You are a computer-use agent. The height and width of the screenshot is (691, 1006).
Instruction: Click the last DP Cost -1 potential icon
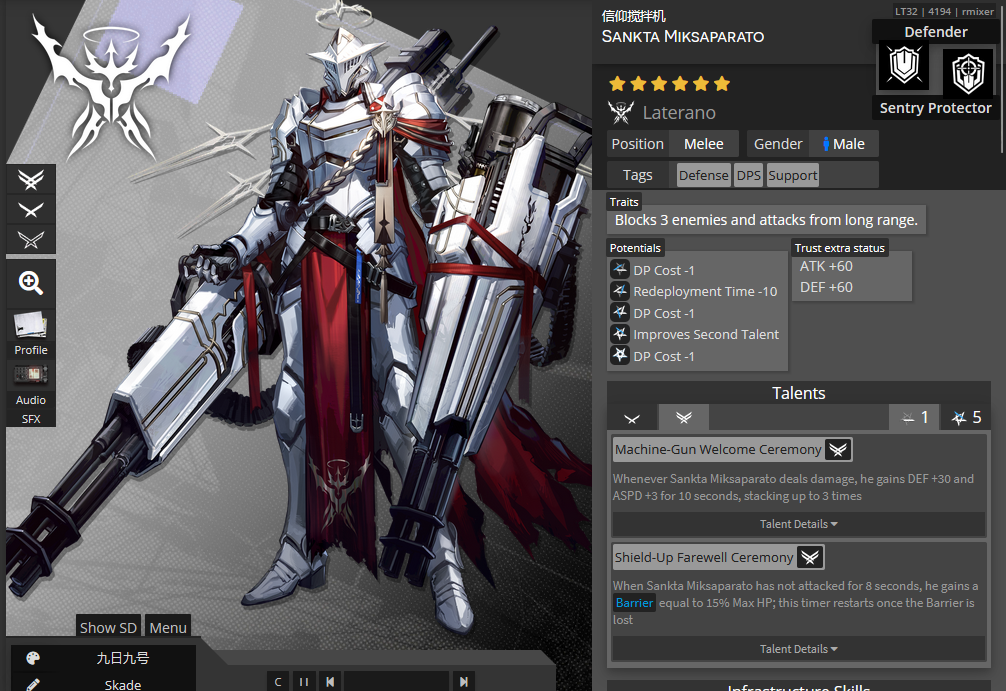(x=620, y=355)
